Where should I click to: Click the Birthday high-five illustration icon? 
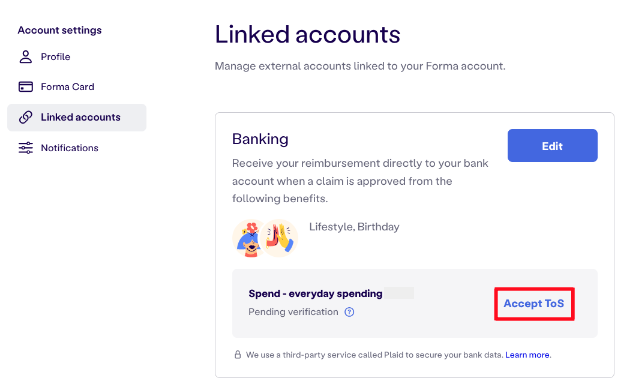[280, 238]
